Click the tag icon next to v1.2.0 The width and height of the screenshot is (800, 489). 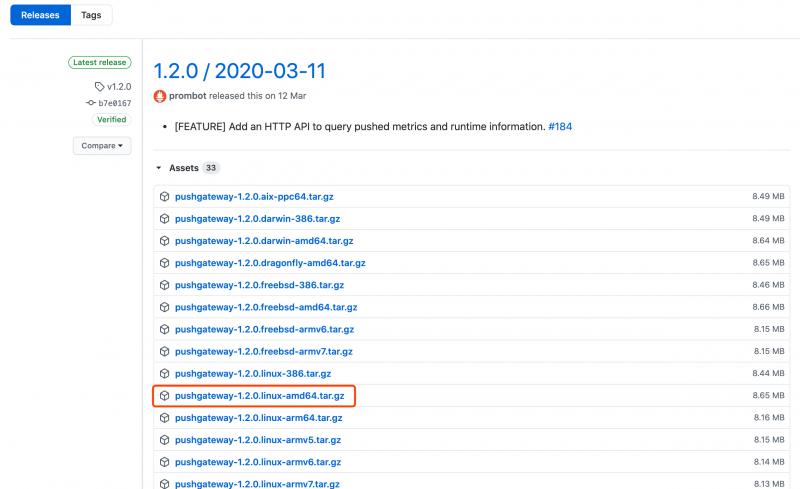tap(99, 87)
